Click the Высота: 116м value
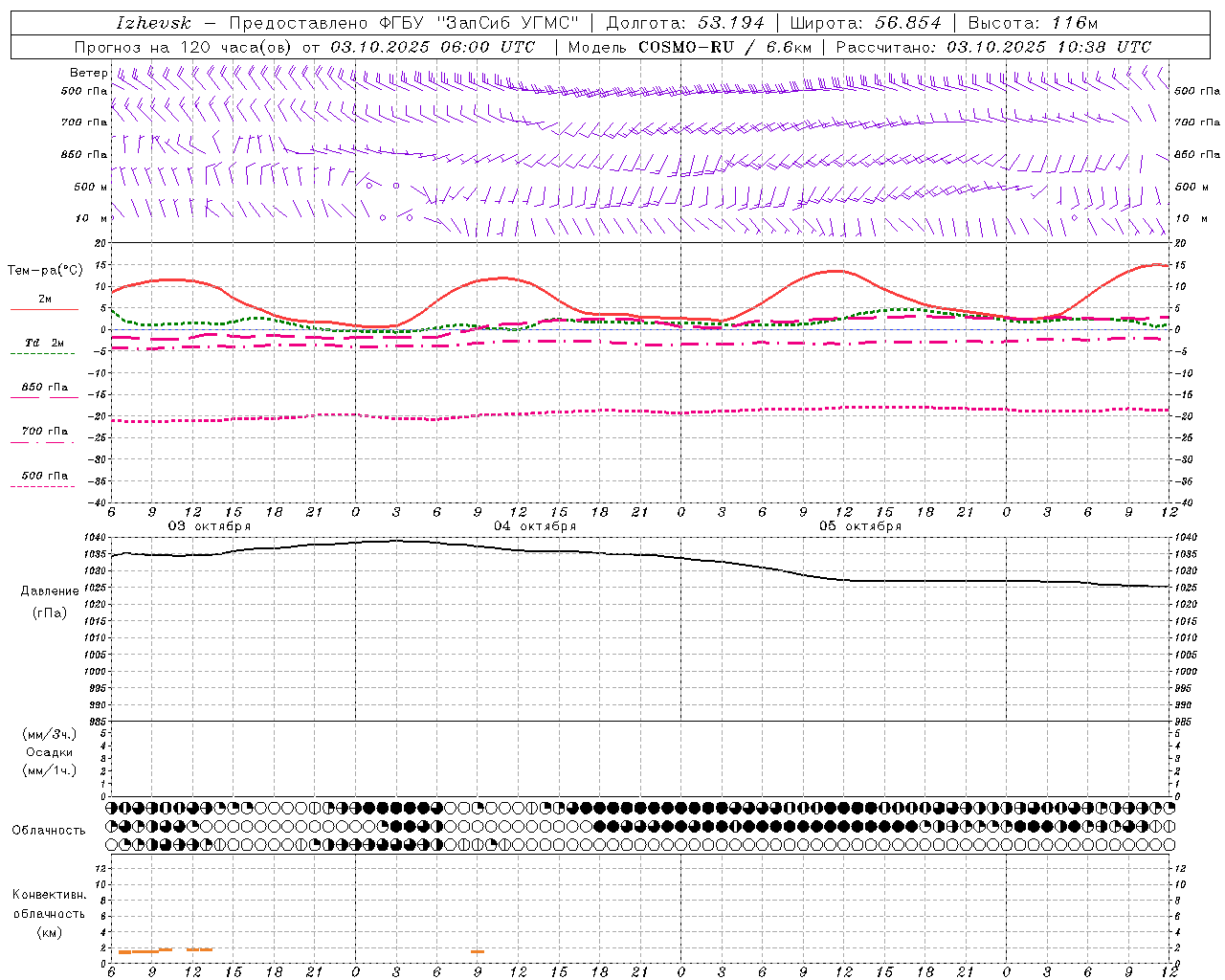 coord(1033,23)
